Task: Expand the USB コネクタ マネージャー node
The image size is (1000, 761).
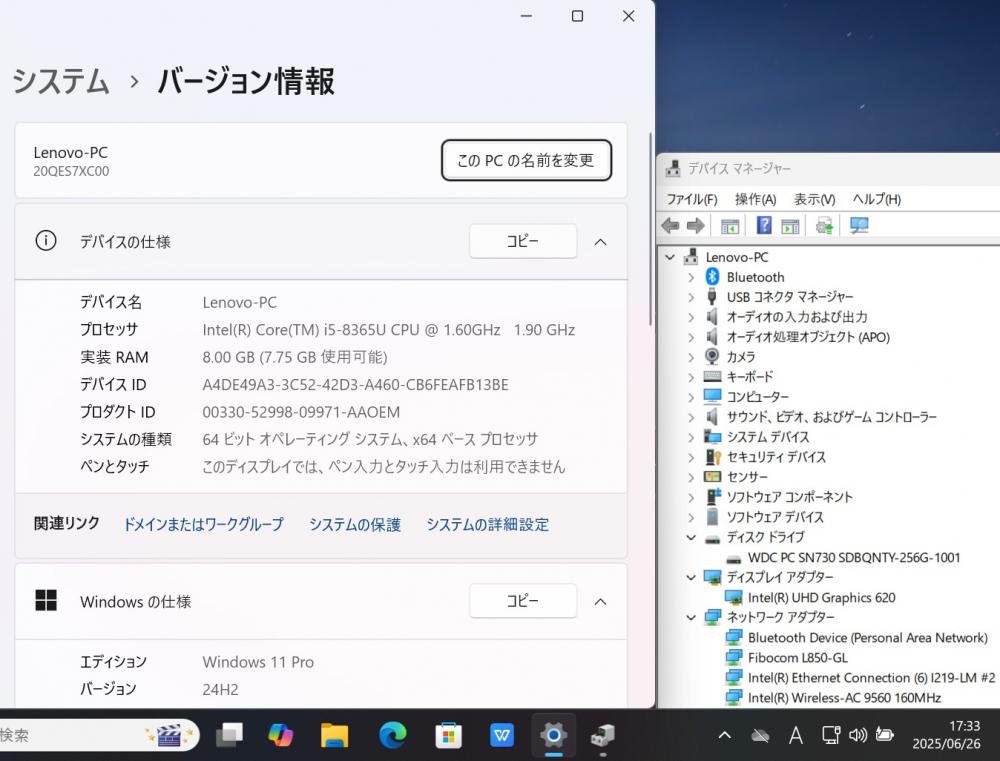Action: [x=691, y=297]
